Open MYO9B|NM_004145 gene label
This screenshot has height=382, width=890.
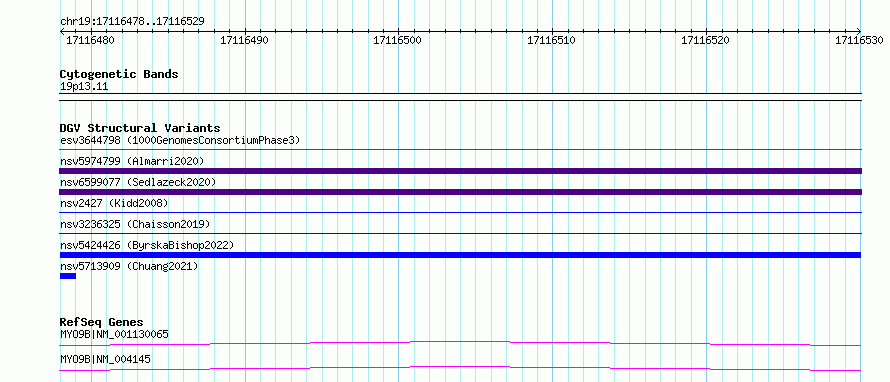pyautogui.click(x=105, y=359)
